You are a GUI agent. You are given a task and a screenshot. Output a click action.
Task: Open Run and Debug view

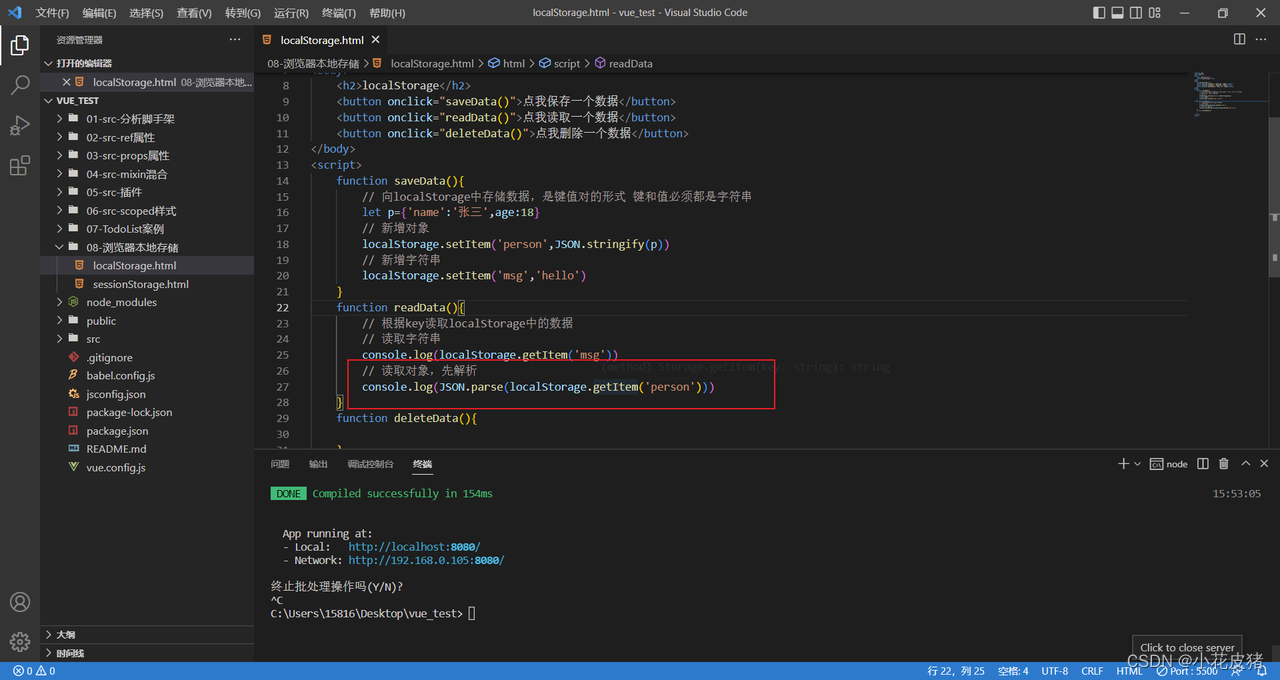20,126
